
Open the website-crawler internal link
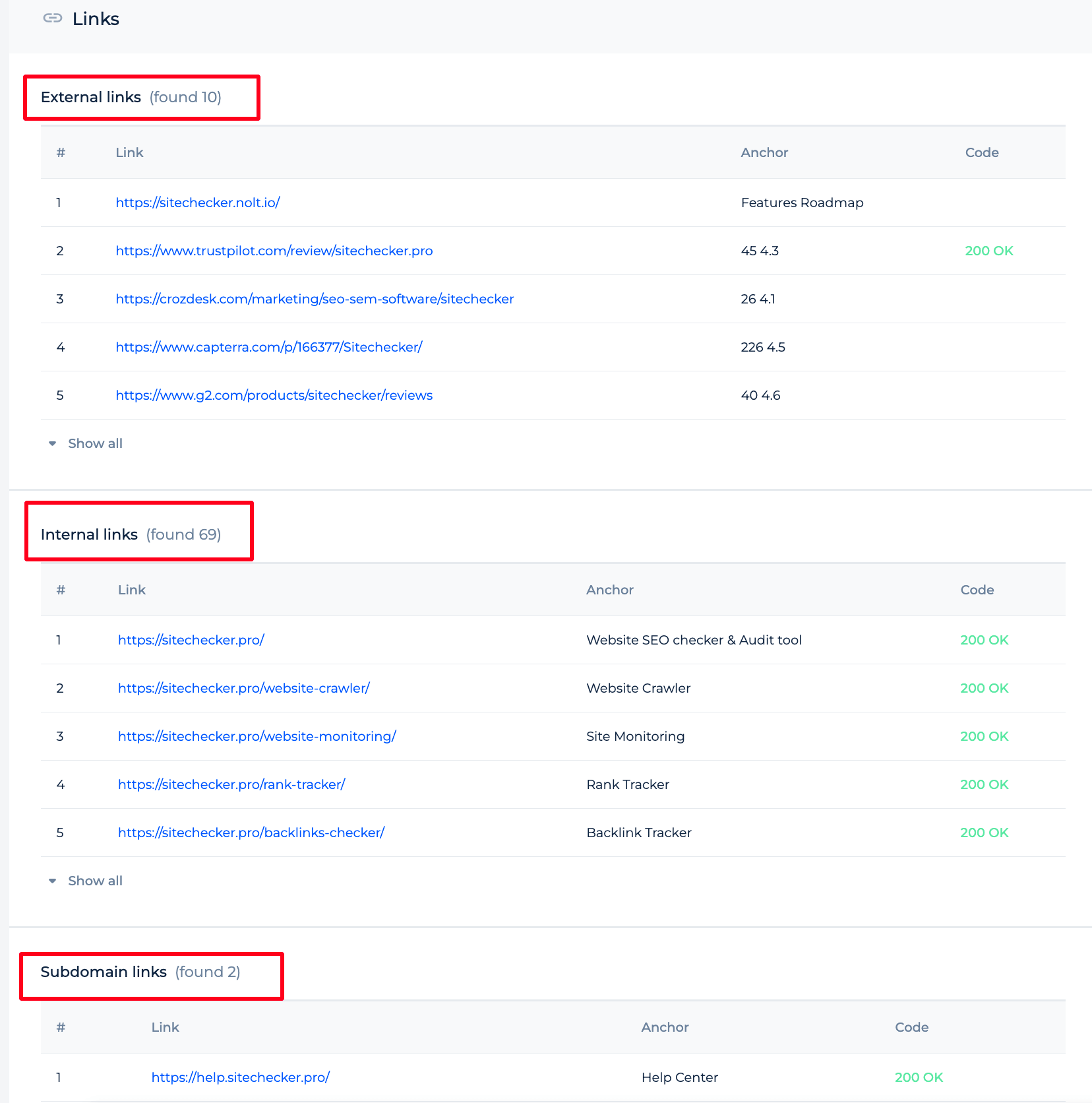pos(244,688)
